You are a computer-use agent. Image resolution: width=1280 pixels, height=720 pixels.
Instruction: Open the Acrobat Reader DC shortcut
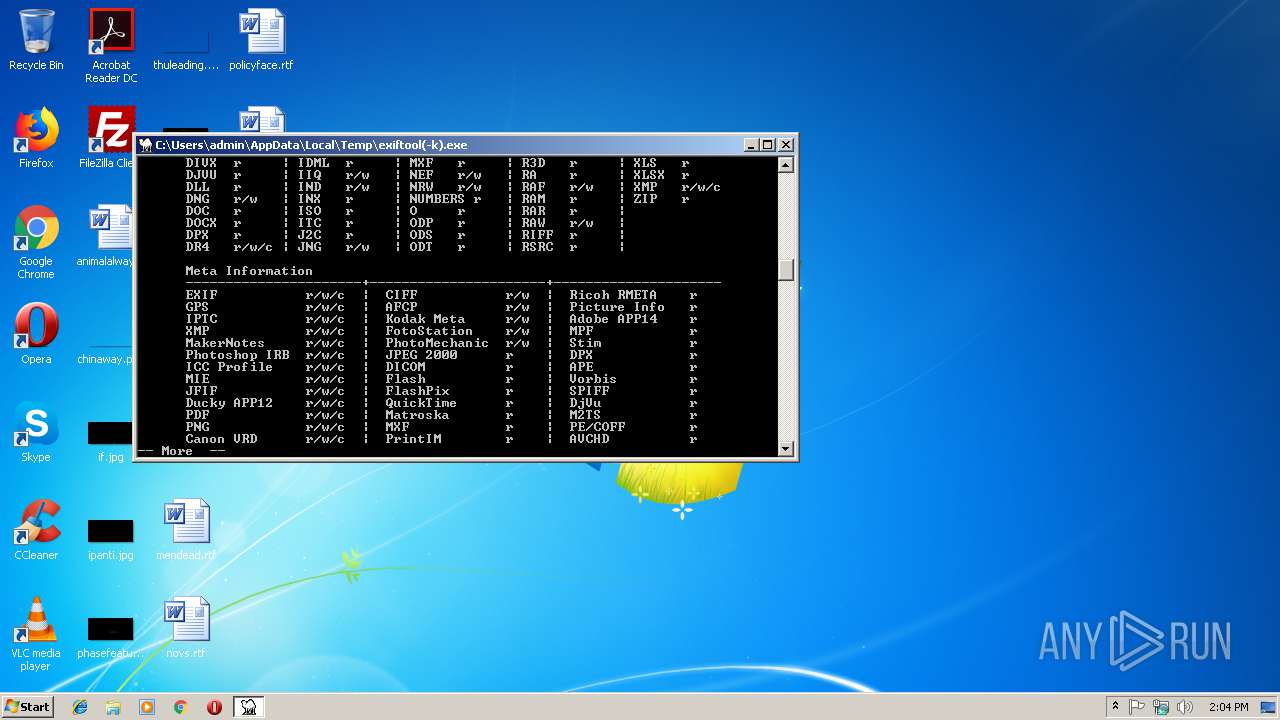(111, 46)
